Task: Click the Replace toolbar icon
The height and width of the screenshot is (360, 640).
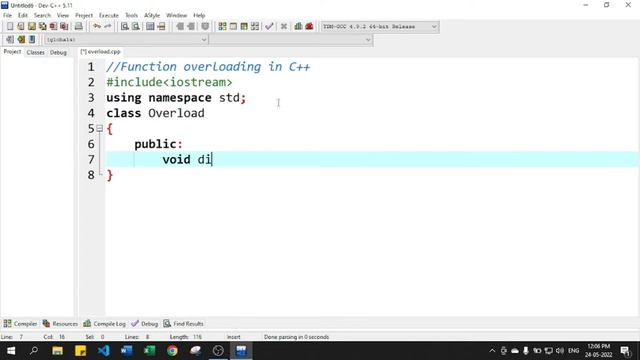Action: pyautogui.click(x=136, y=27)
